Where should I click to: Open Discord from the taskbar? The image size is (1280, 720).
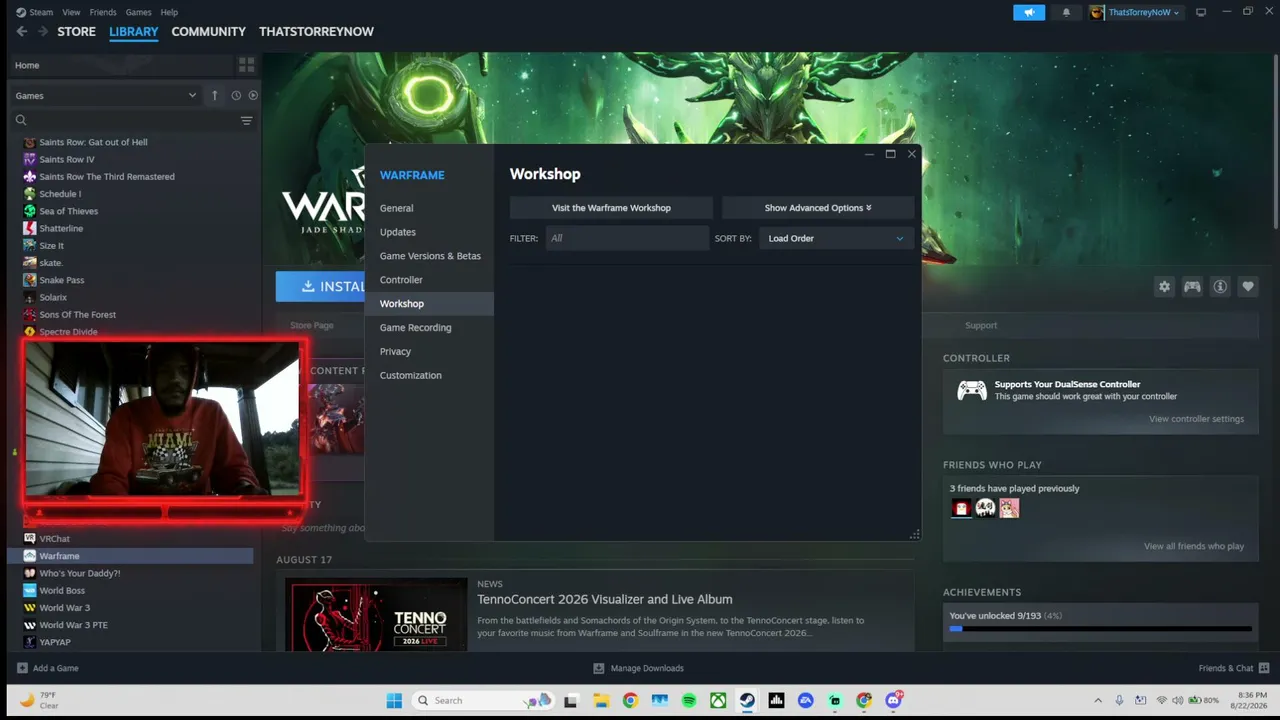(x=894, y=700)
